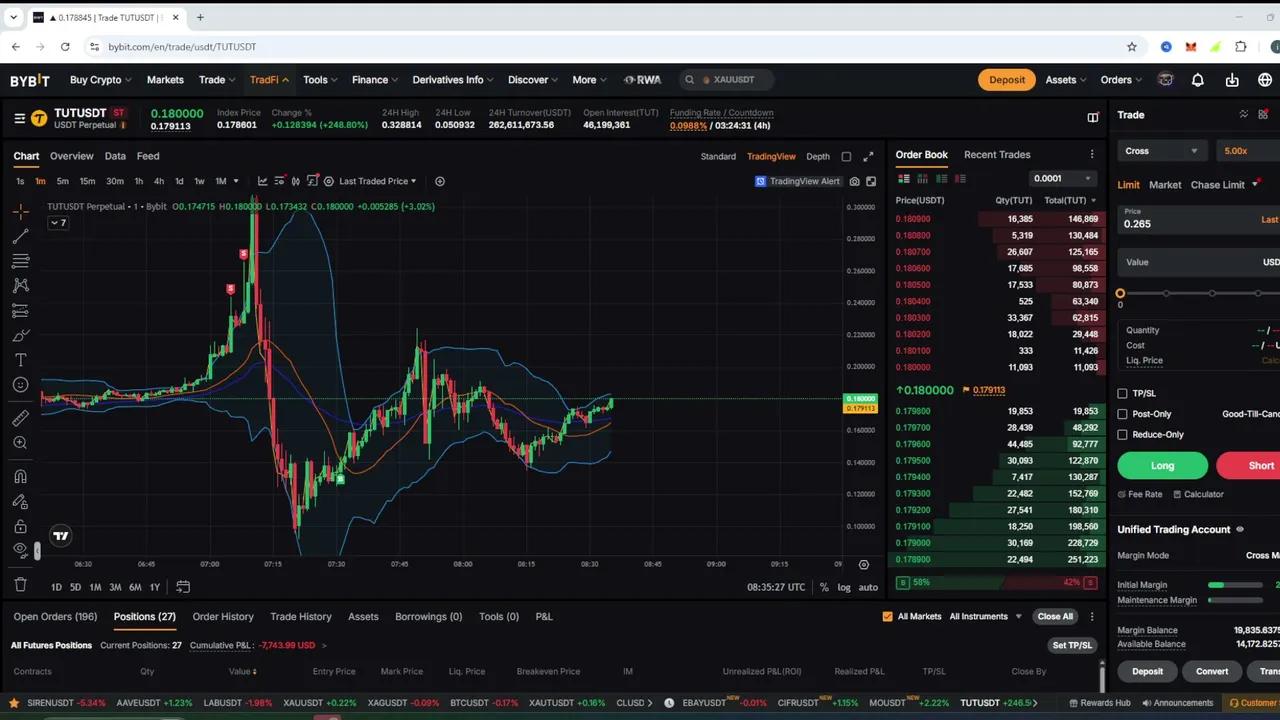Open the Order History tab

(x=223, y=617)
